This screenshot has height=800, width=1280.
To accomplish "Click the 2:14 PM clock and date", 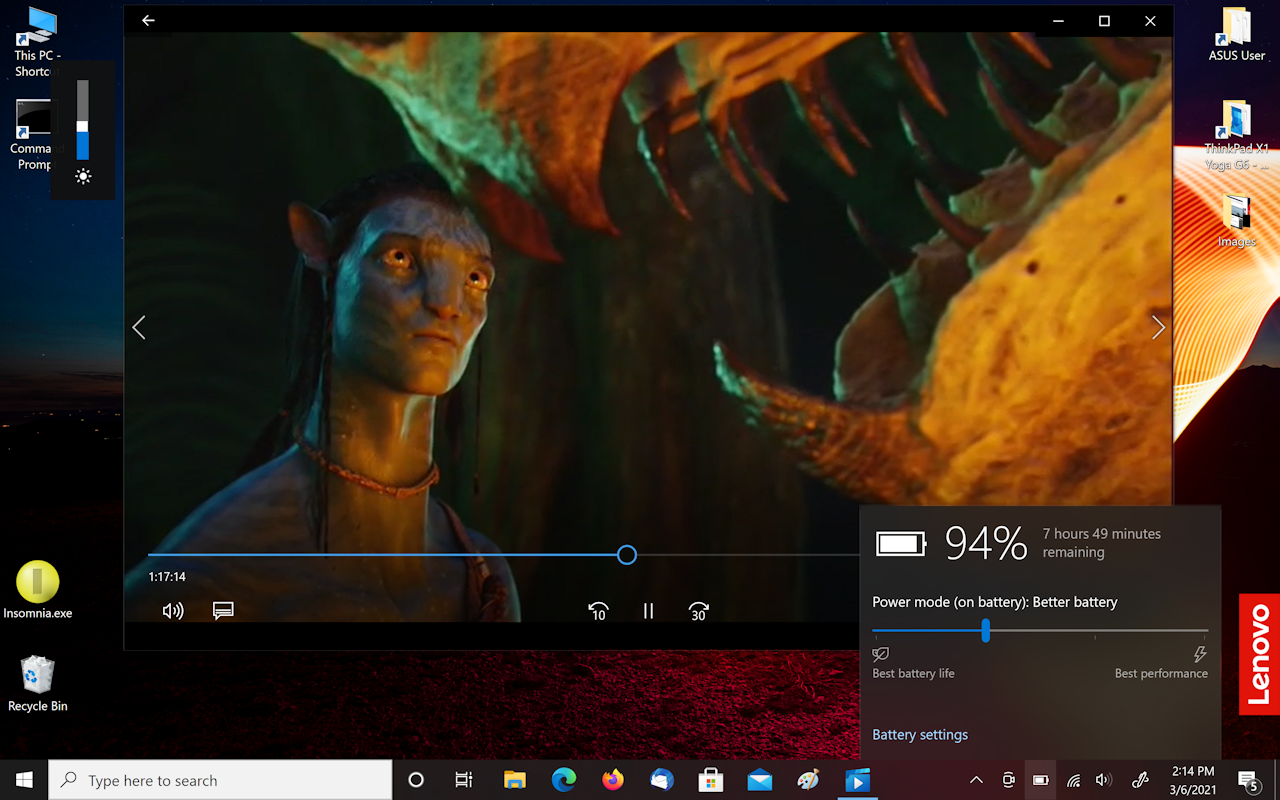I will (1192, 780).
